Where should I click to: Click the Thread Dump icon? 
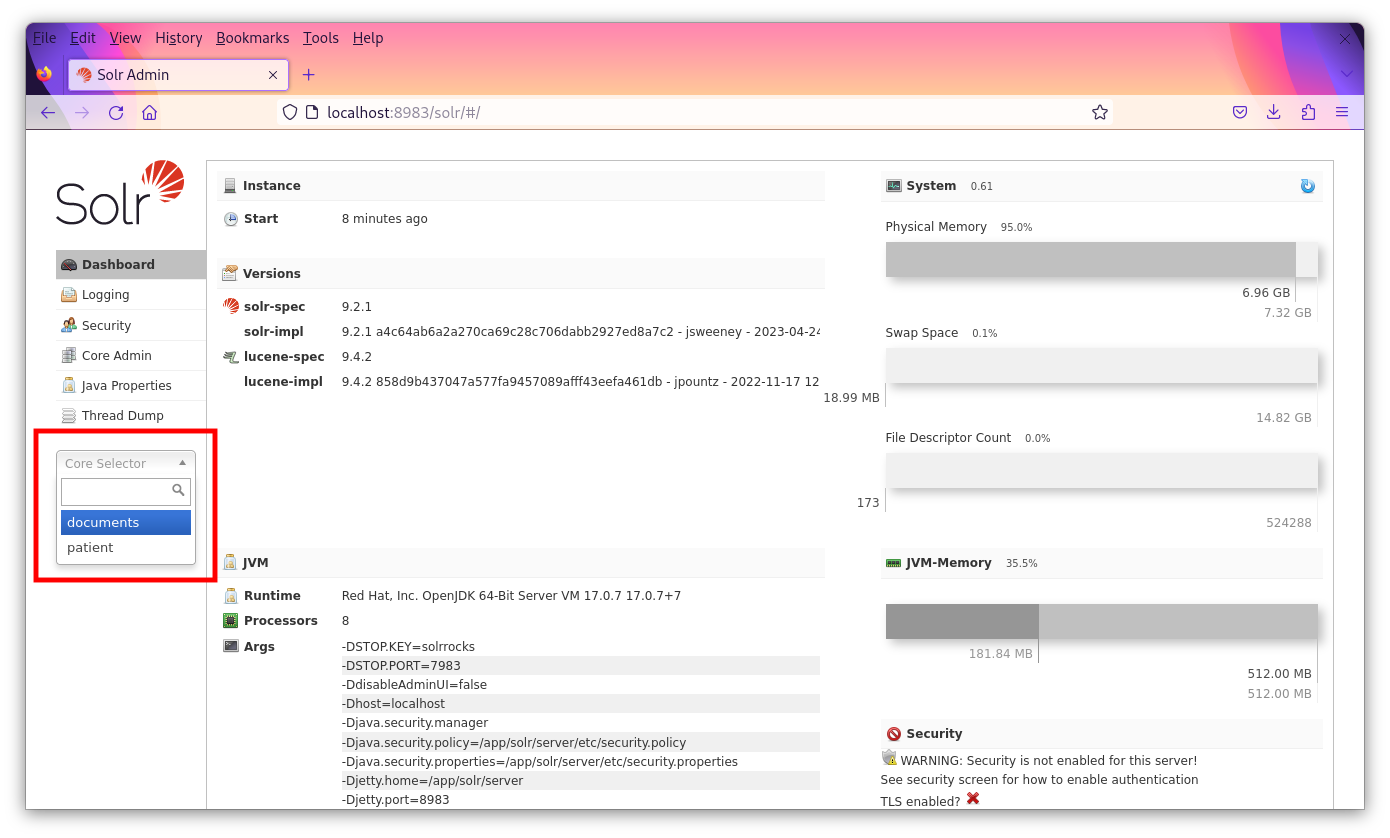(69, 415)
